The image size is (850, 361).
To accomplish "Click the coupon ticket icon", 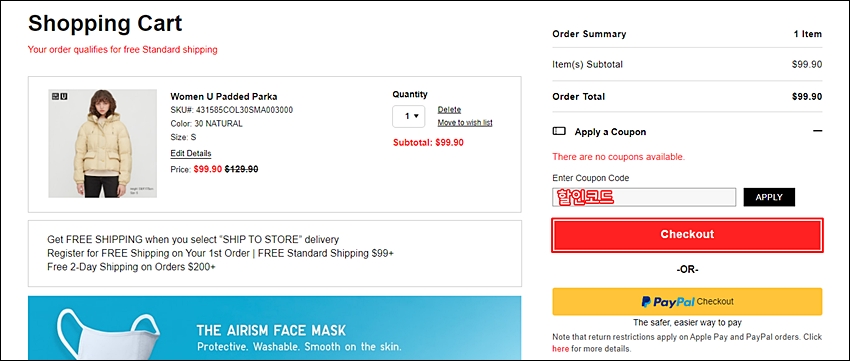I will 558,131.
